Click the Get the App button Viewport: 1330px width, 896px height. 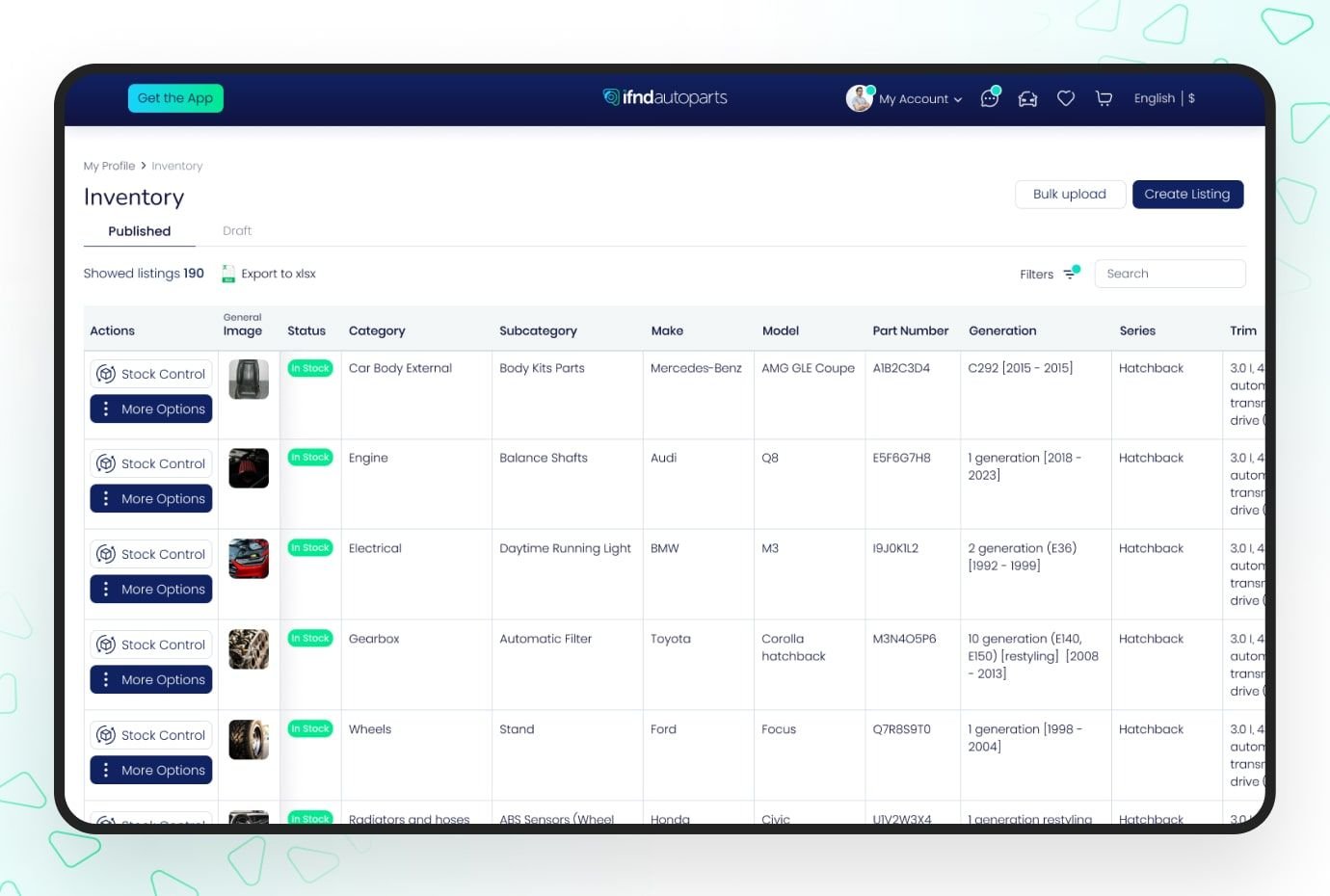click(x=175, y=98)
